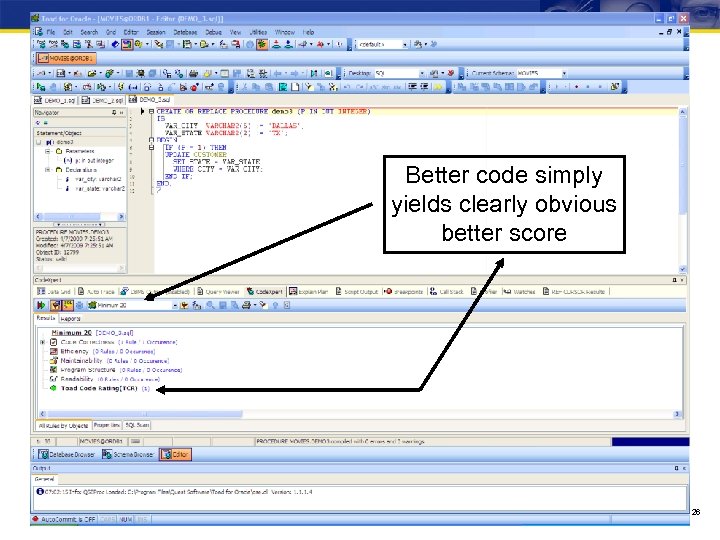This screenshot has width=720, height=540.
Task: Open the File menu
Action: pyautogui.click(x=51, y=32)
